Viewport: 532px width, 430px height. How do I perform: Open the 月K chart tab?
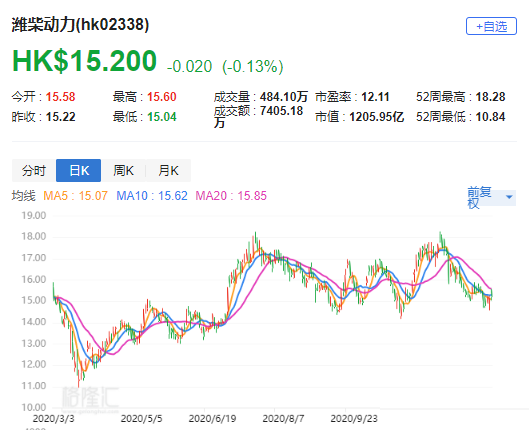pyautogui.click(x=168, y=170)
